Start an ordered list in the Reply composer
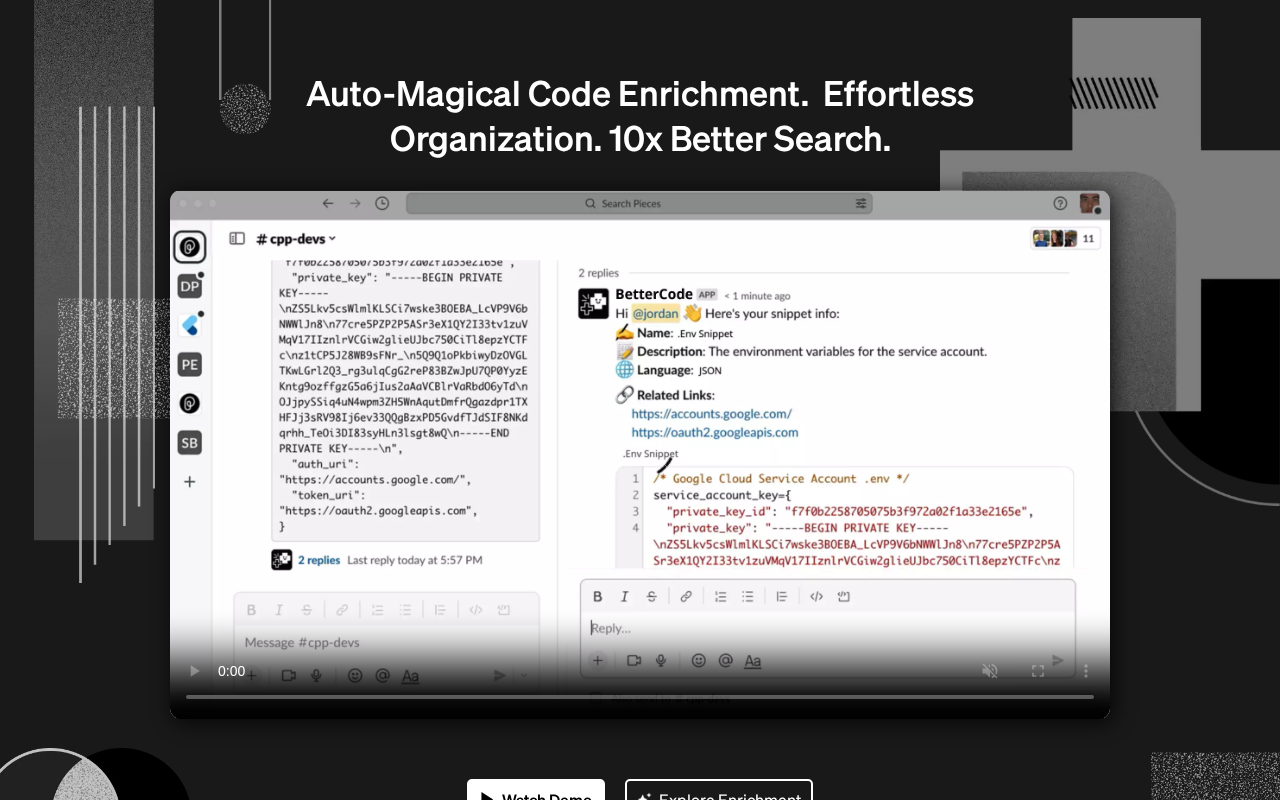Screen dimensions: 1280x800 coord(720,596)
